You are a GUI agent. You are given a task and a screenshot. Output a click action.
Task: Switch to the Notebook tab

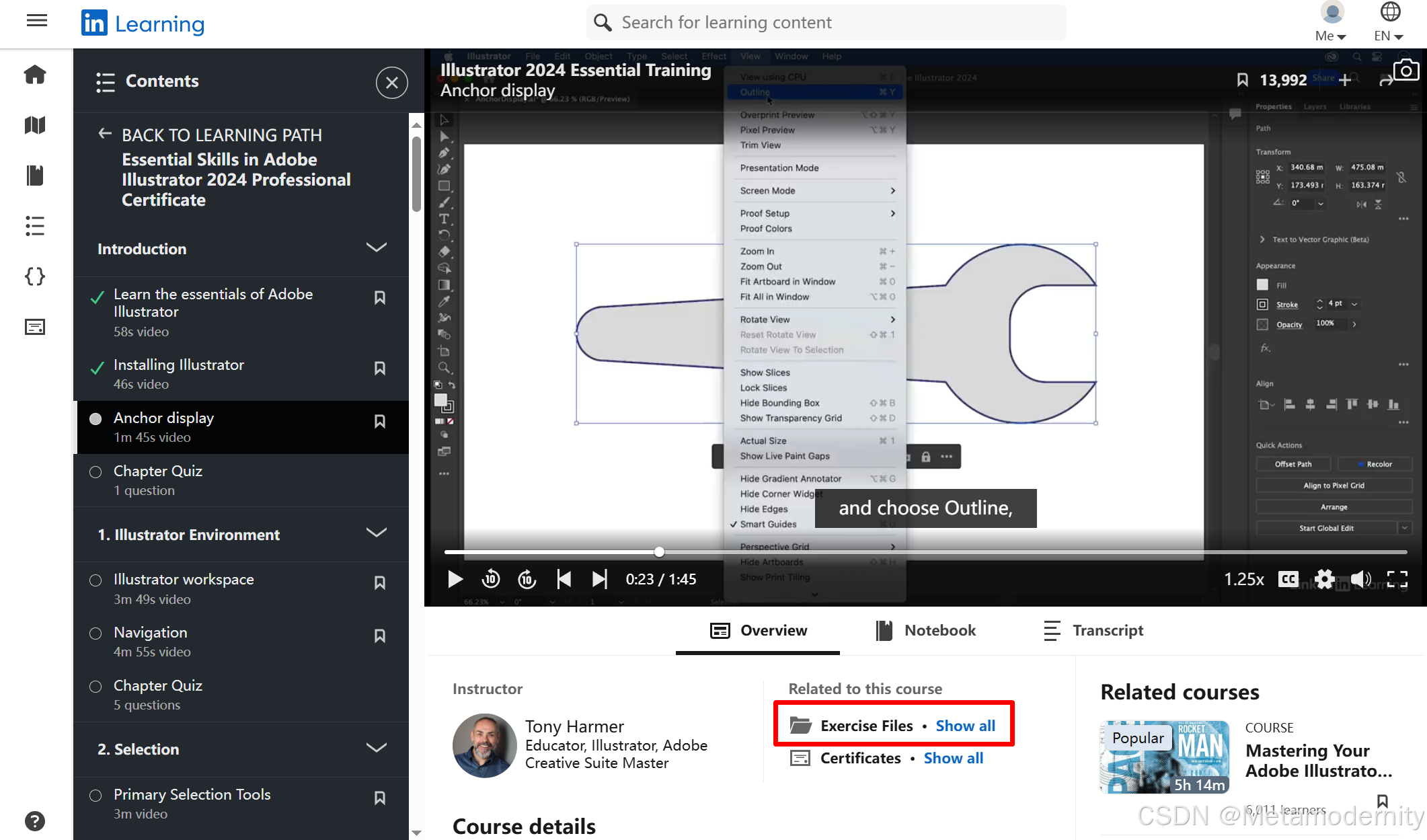(927, 630)
